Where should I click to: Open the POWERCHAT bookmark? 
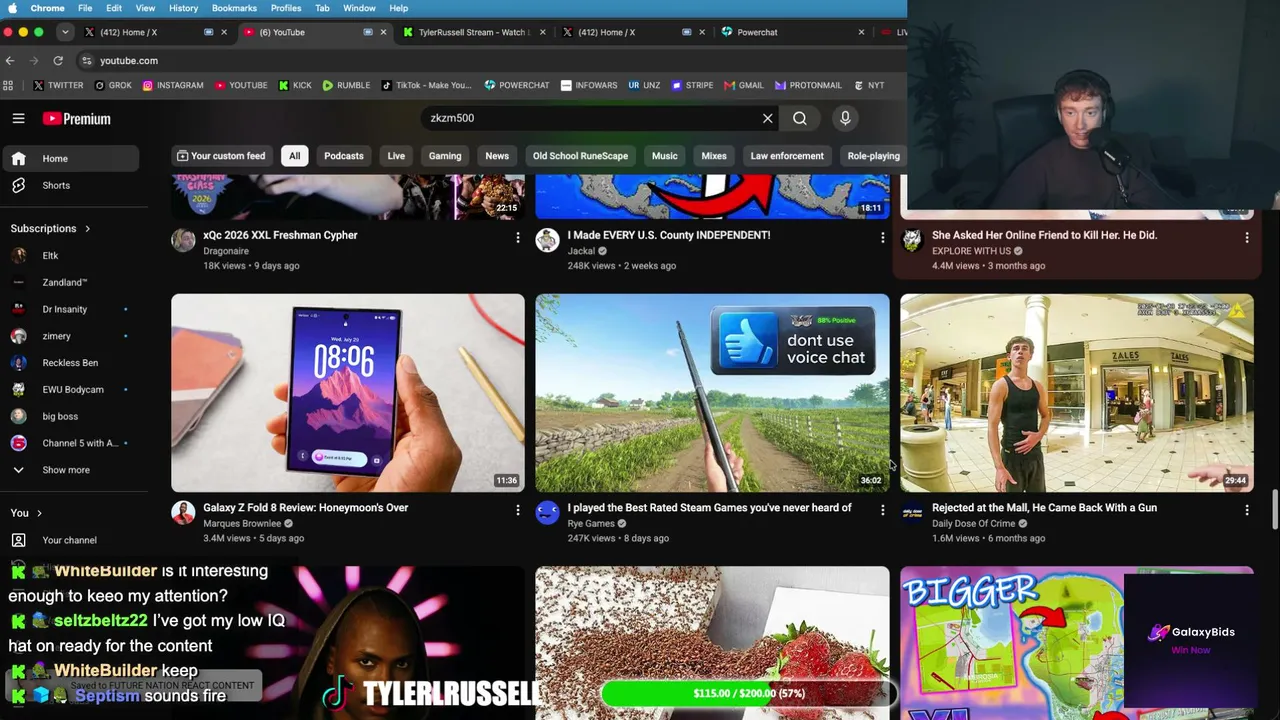tap(517, 85)
